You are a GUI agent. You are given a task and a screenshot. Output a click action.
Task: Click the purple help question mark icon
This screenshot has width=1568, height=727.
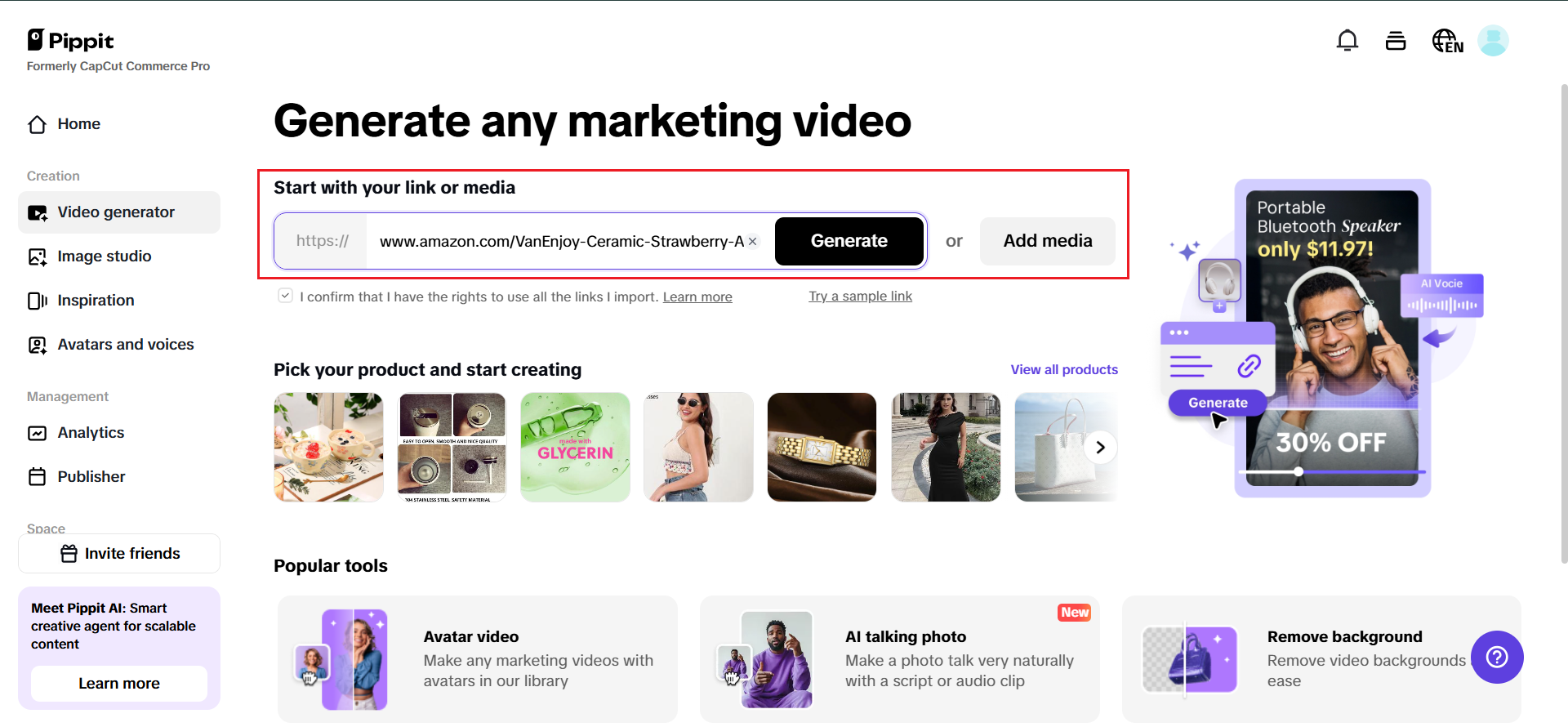point(1496,657)
